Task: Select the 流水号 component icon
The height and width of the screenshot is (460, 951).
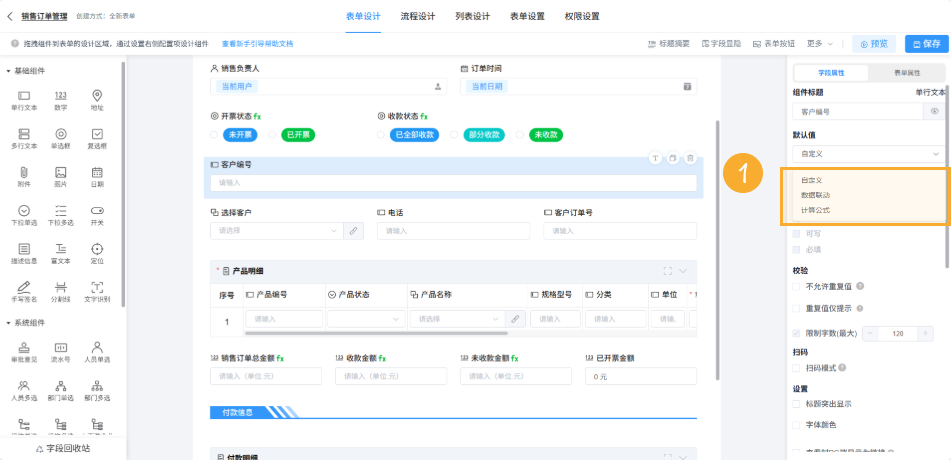Action: tap(61, 347)
